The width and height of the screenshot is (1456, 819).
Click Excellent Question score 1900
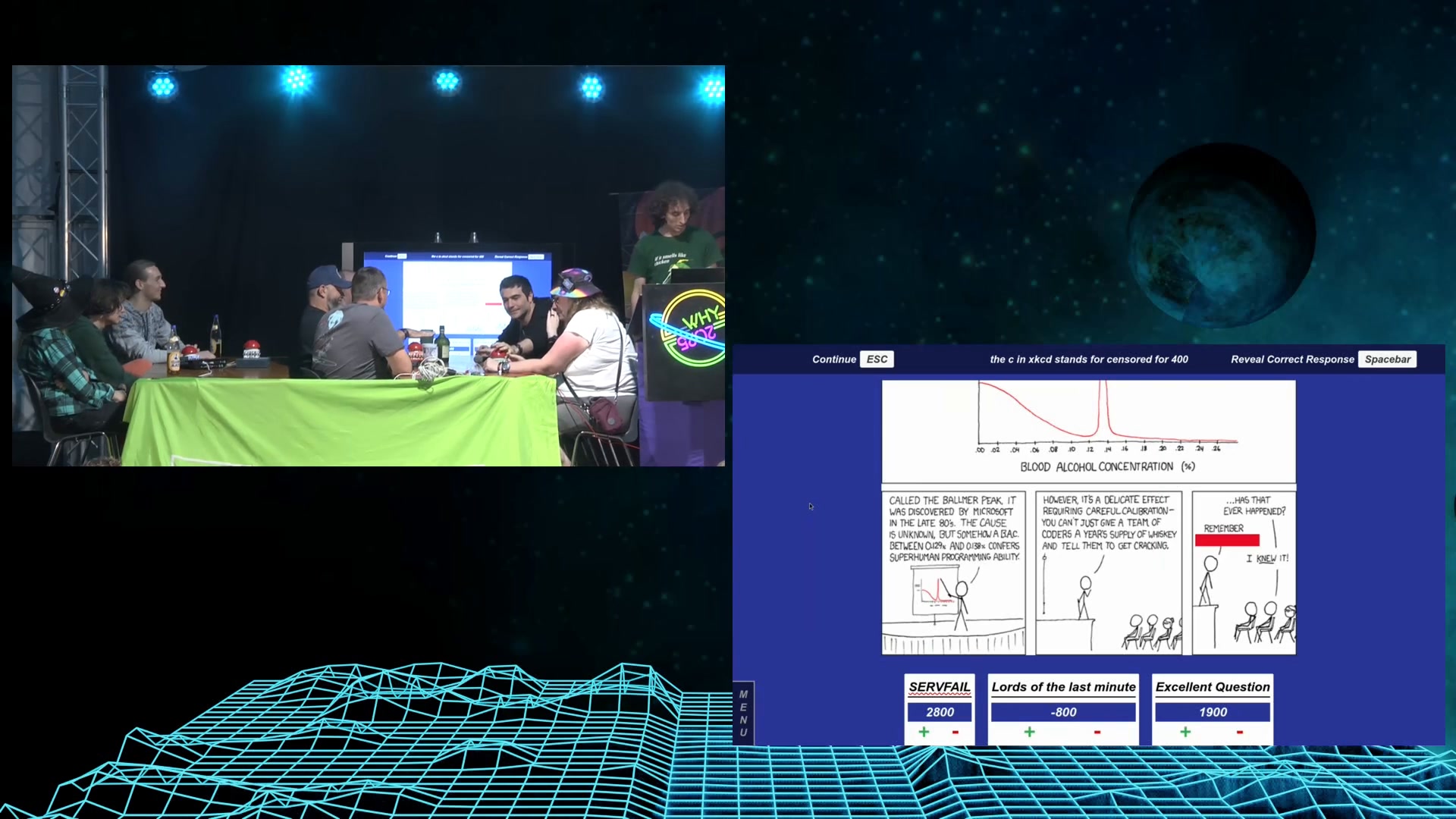pyautogui.click(x=1213, y=712)
